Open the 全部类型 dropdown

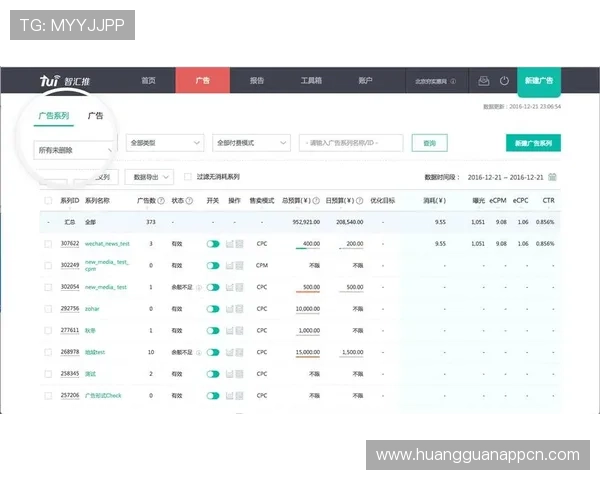pyautogui.click(x=165, y=143)
